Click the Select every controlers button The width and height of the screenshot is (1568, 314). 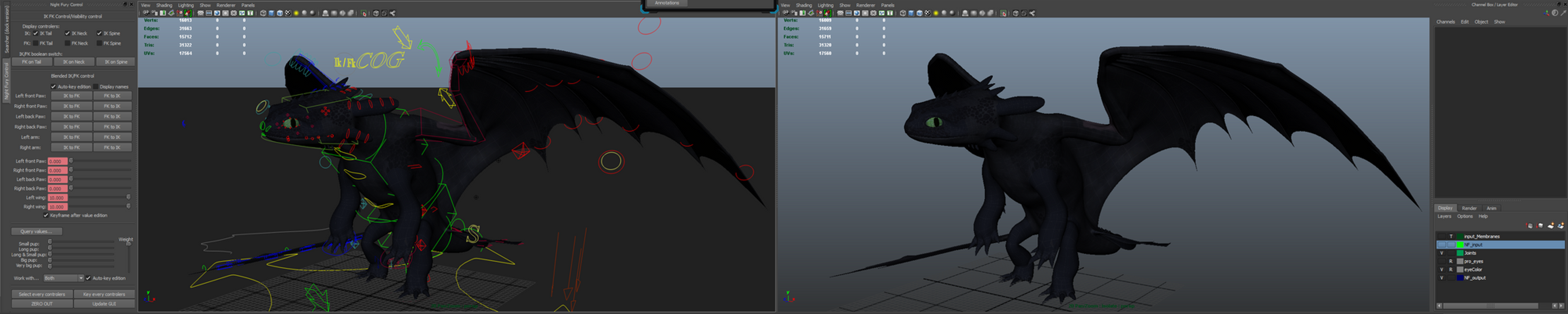(x=42, y=295)
